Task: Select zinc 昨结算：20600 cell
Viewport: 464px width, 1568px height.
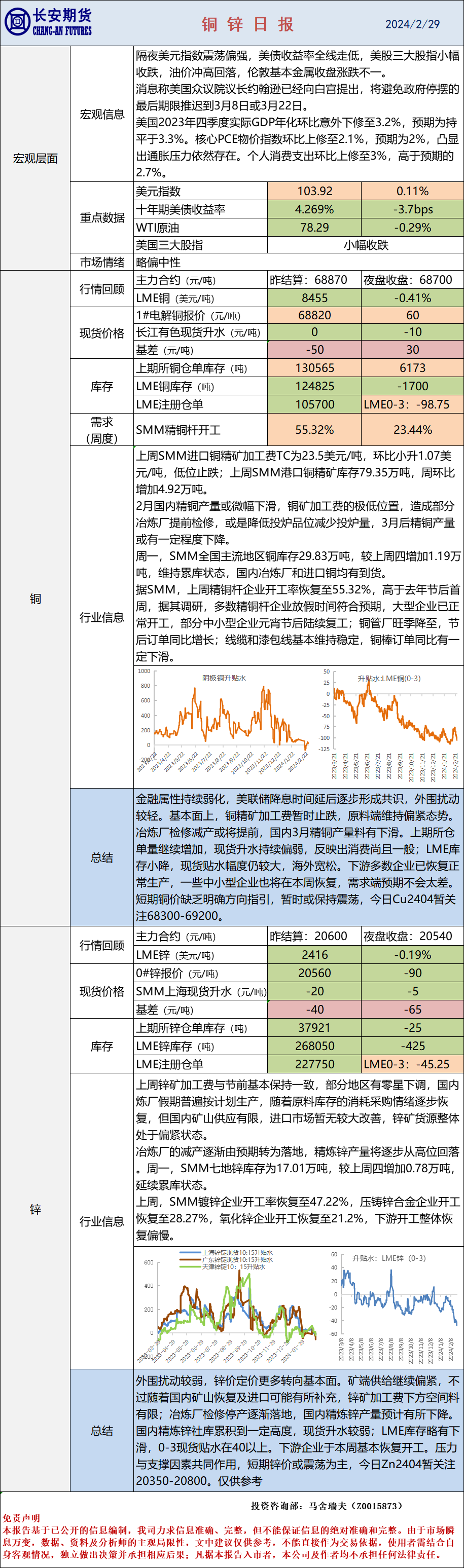Action: tap(314, 936)
